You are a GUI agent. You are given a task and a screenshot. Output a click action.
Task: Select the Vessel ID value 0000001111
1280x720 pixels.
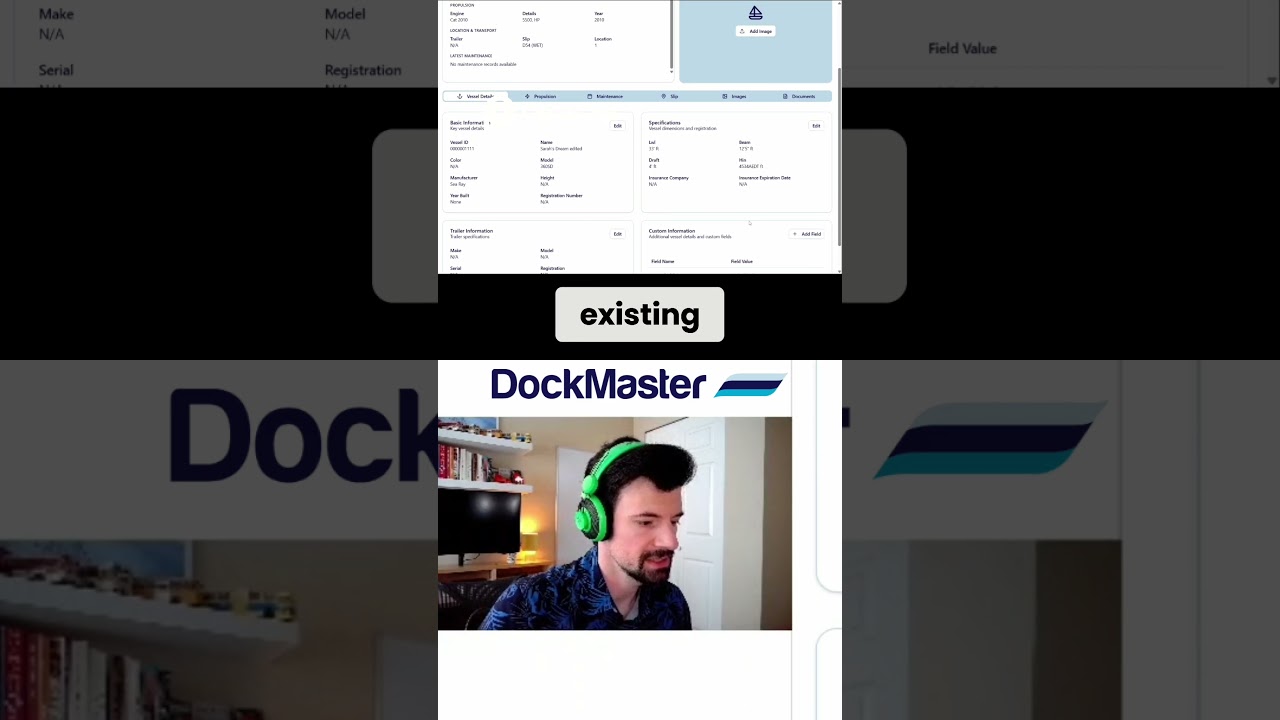[x=462, y=149]
